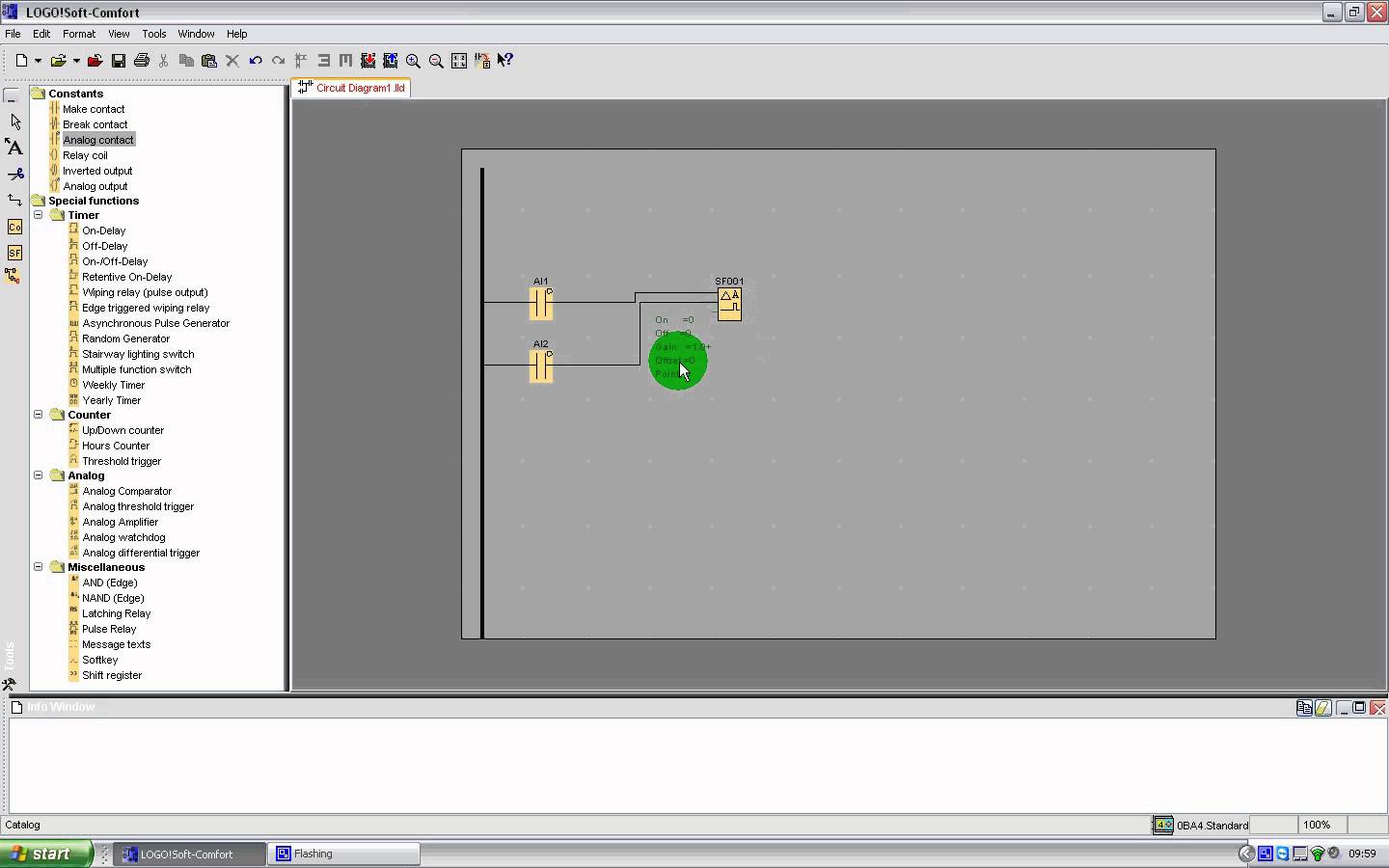Select the text insertion (A) tool
This screenshot has height=868, width=1389.
pos(14,148)
